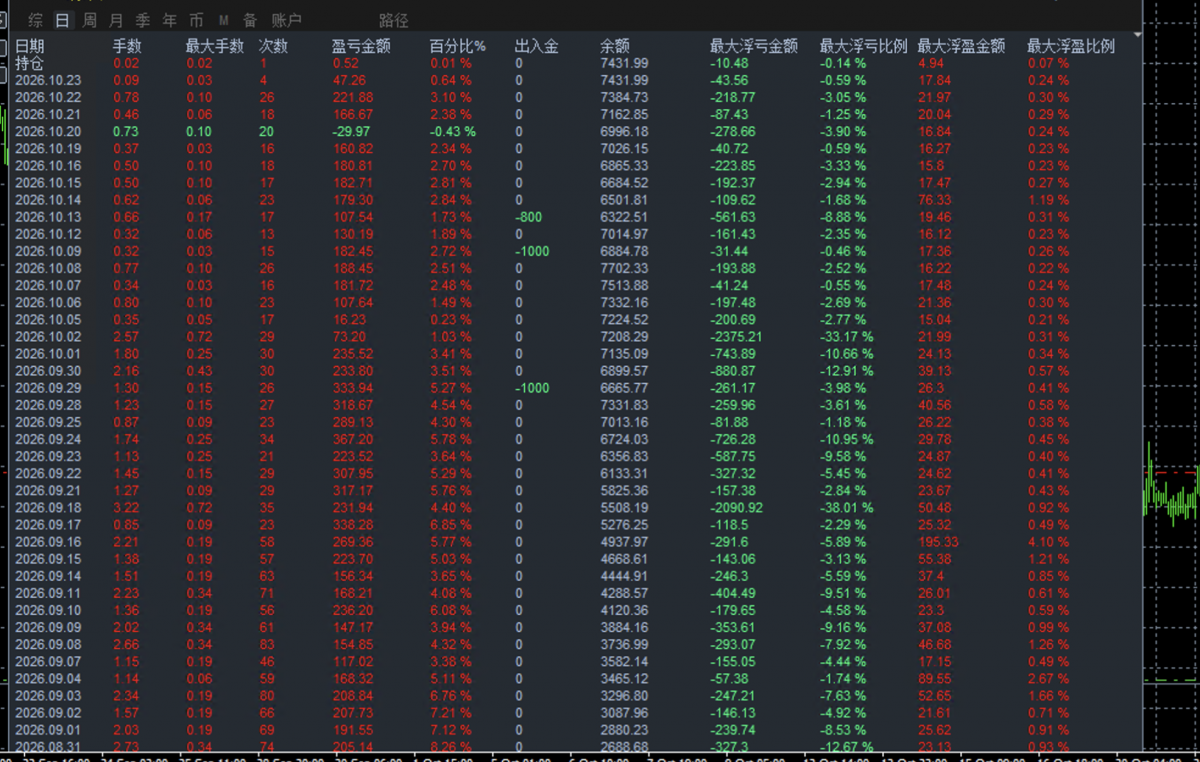Sort by the 余额 column header
Image resolution: width=1200 pixels, height=762 pixels.
(615, 46)
